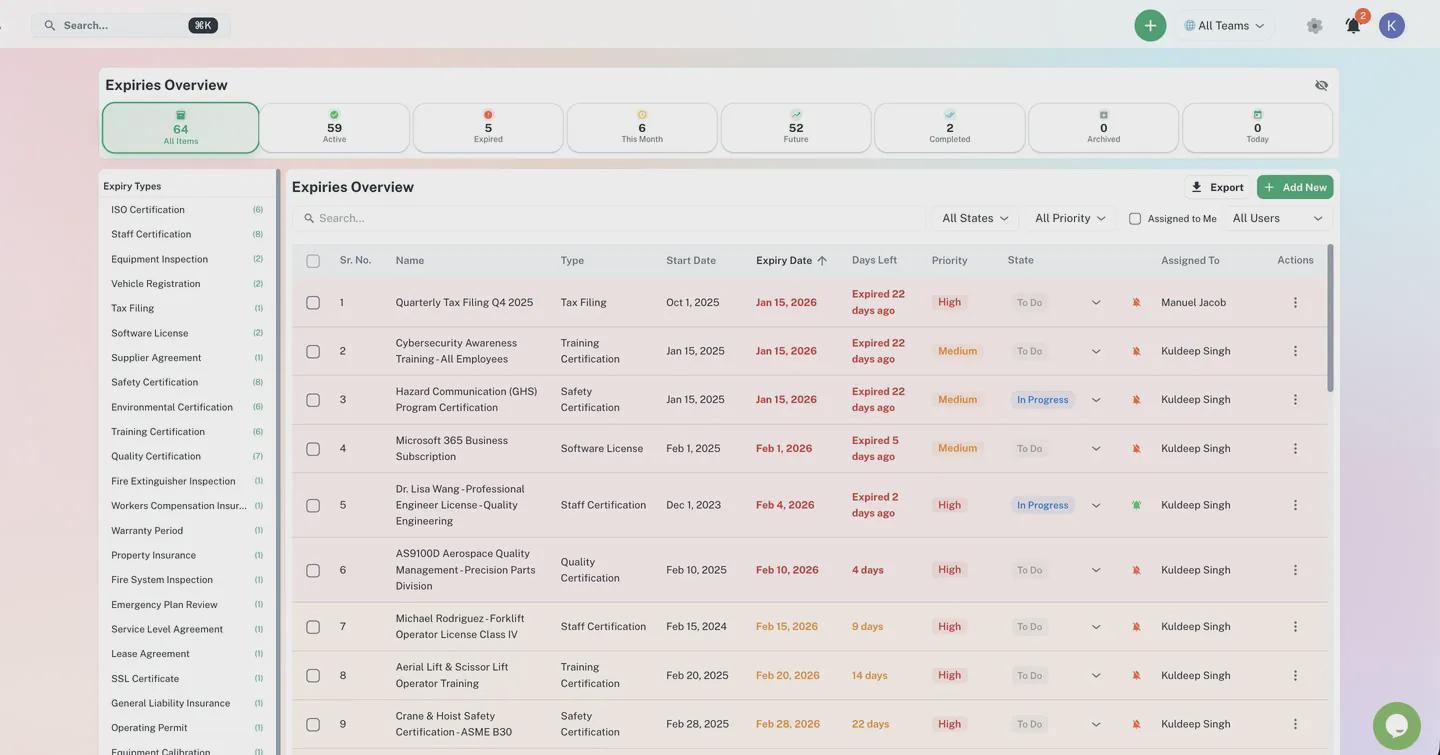Click the Add New button
The width and height of the screenshot is (1440, 755).
1295,187
